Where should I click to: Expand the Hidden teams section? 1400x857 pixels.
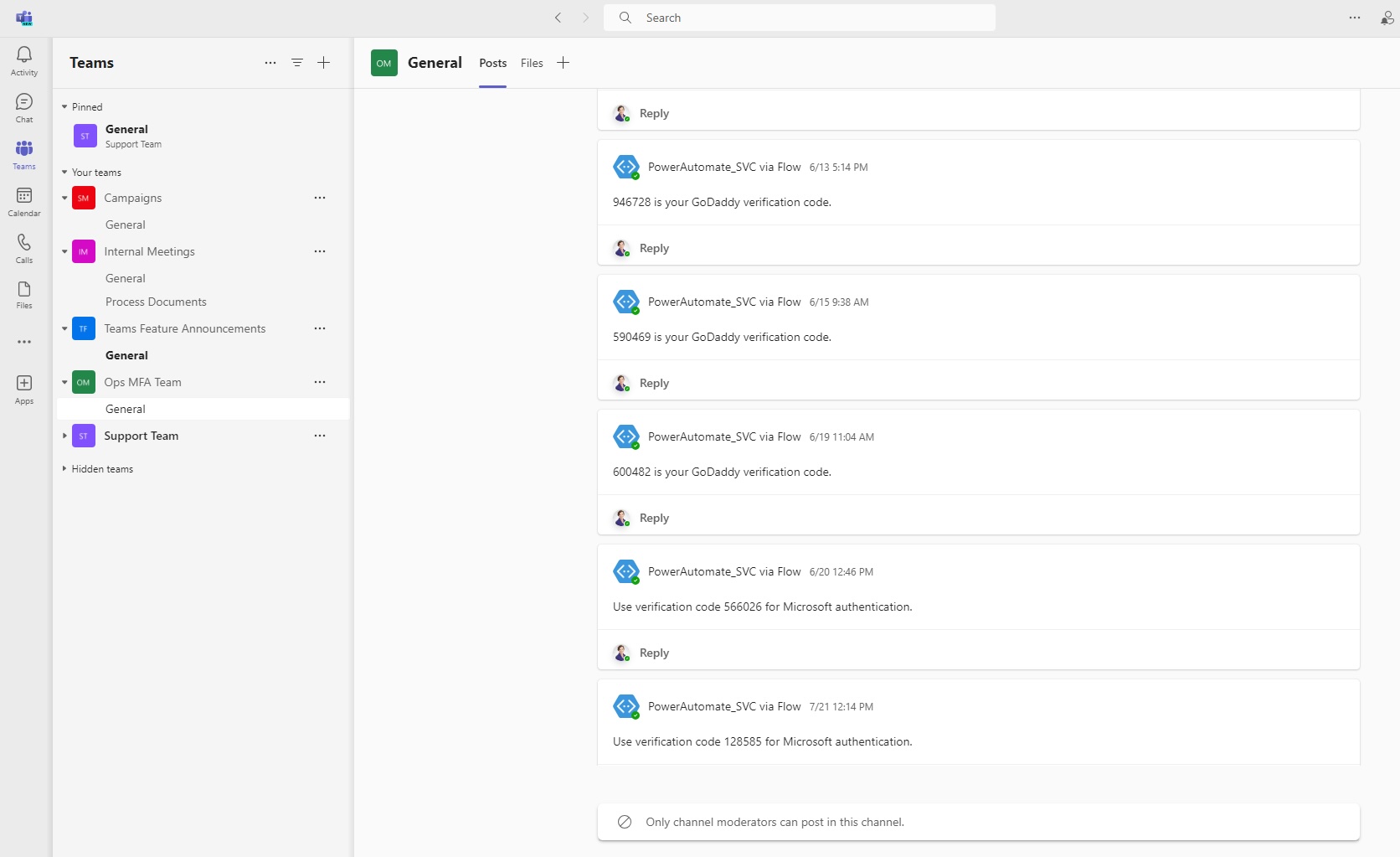point(64,469)
